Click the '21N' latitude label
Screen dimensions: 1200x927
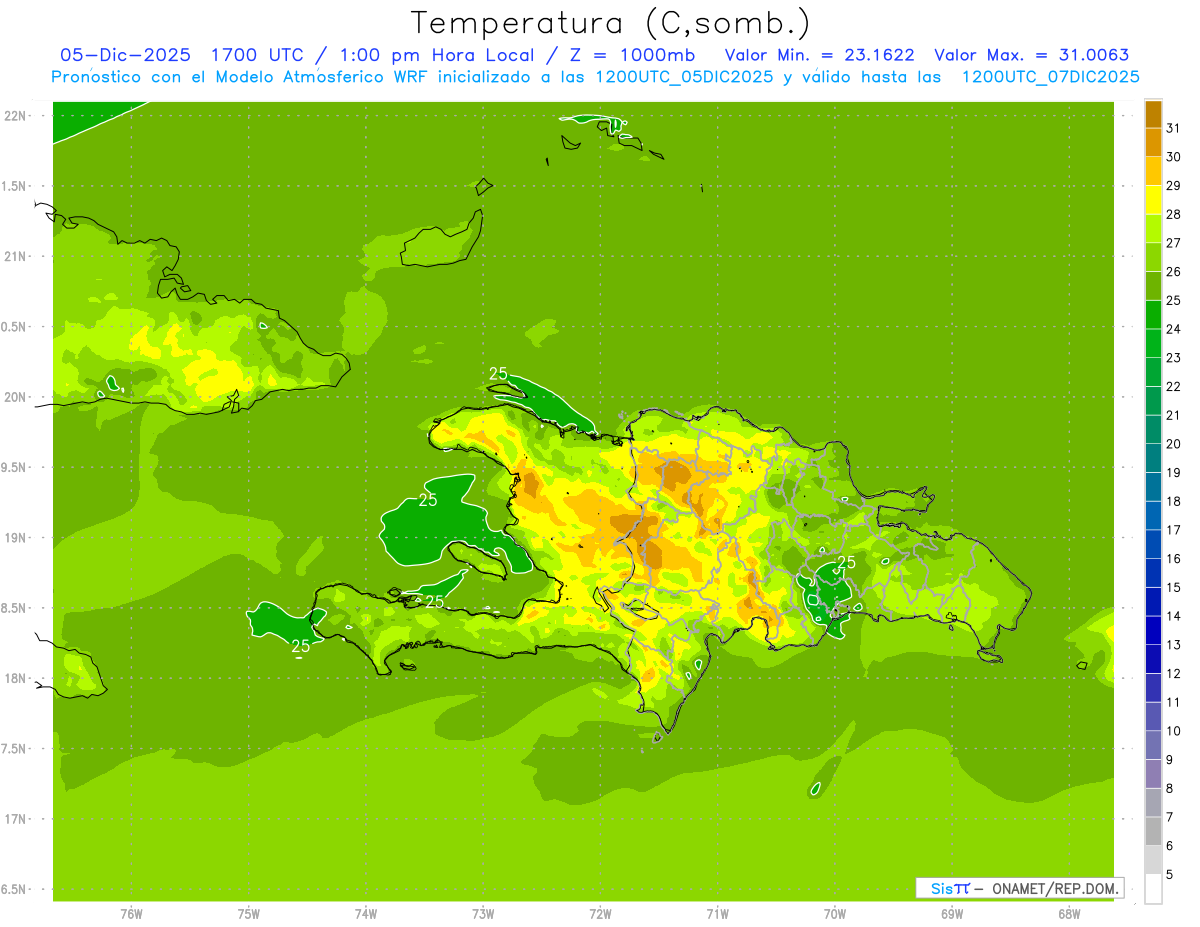pos(16,256)
